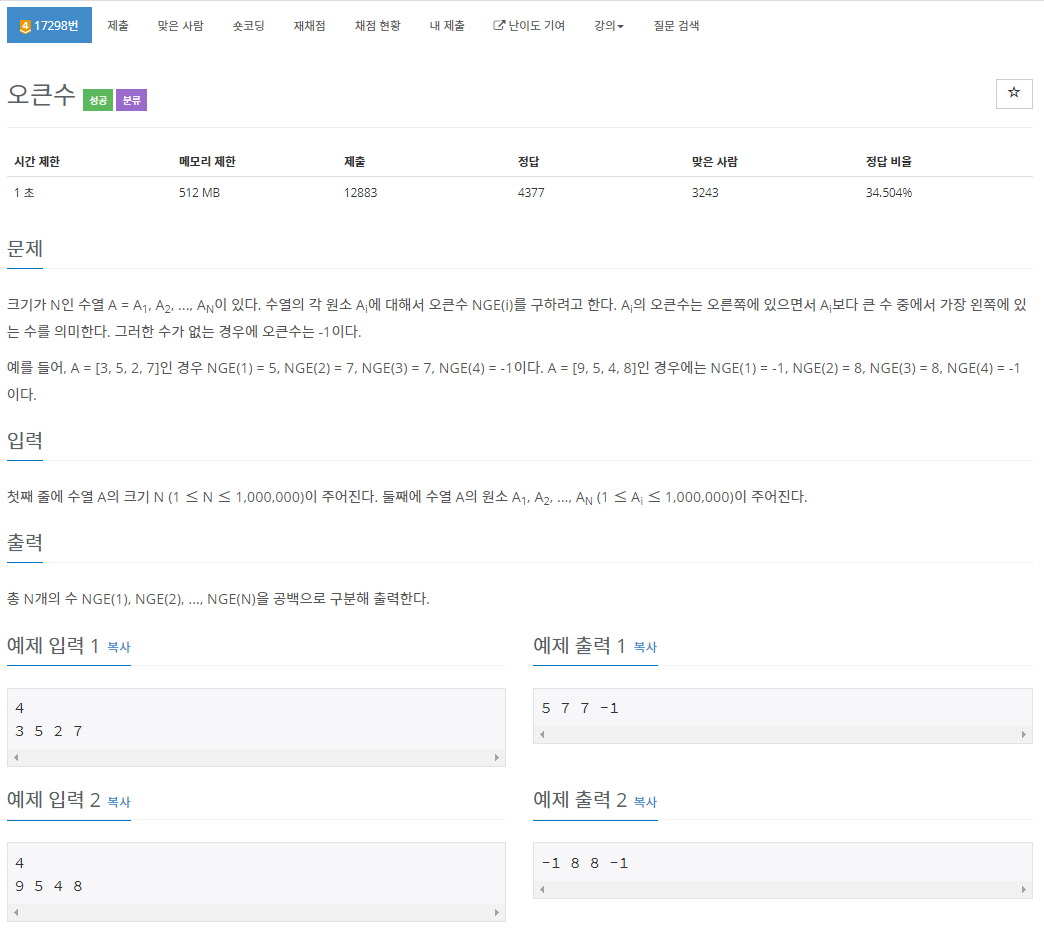The width and height of the screenshot is (1044, 944).
Task: Click left scroll arrow of 예제 입력 1 box
Action: (x=17, y=758)
